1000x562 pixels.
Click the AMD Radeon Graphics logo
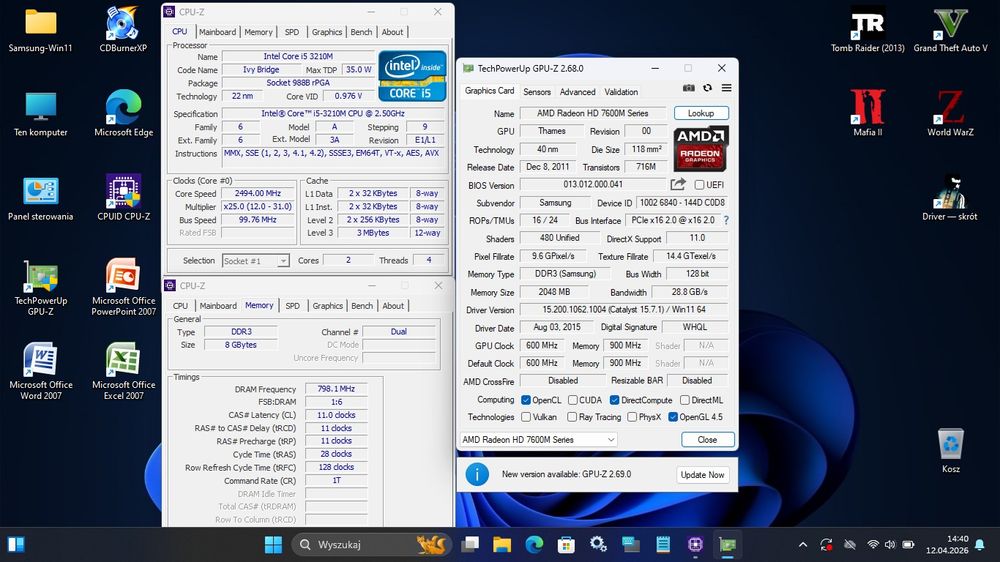(701, 149)
